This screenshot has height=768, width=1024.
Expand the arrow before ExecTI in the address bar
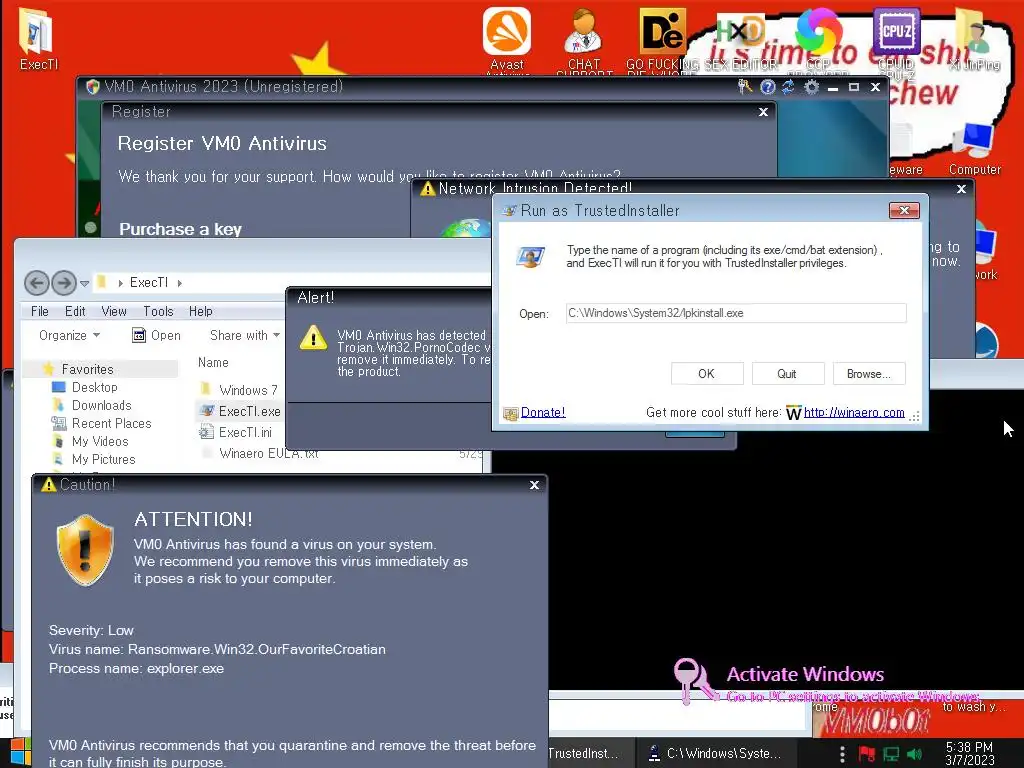point(121,283)
